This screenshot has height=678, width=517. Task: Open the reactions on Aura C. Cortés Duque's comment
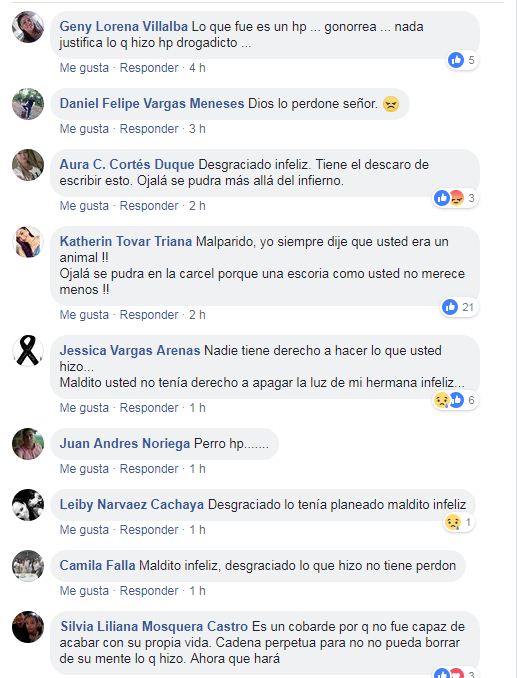[456, 198]
